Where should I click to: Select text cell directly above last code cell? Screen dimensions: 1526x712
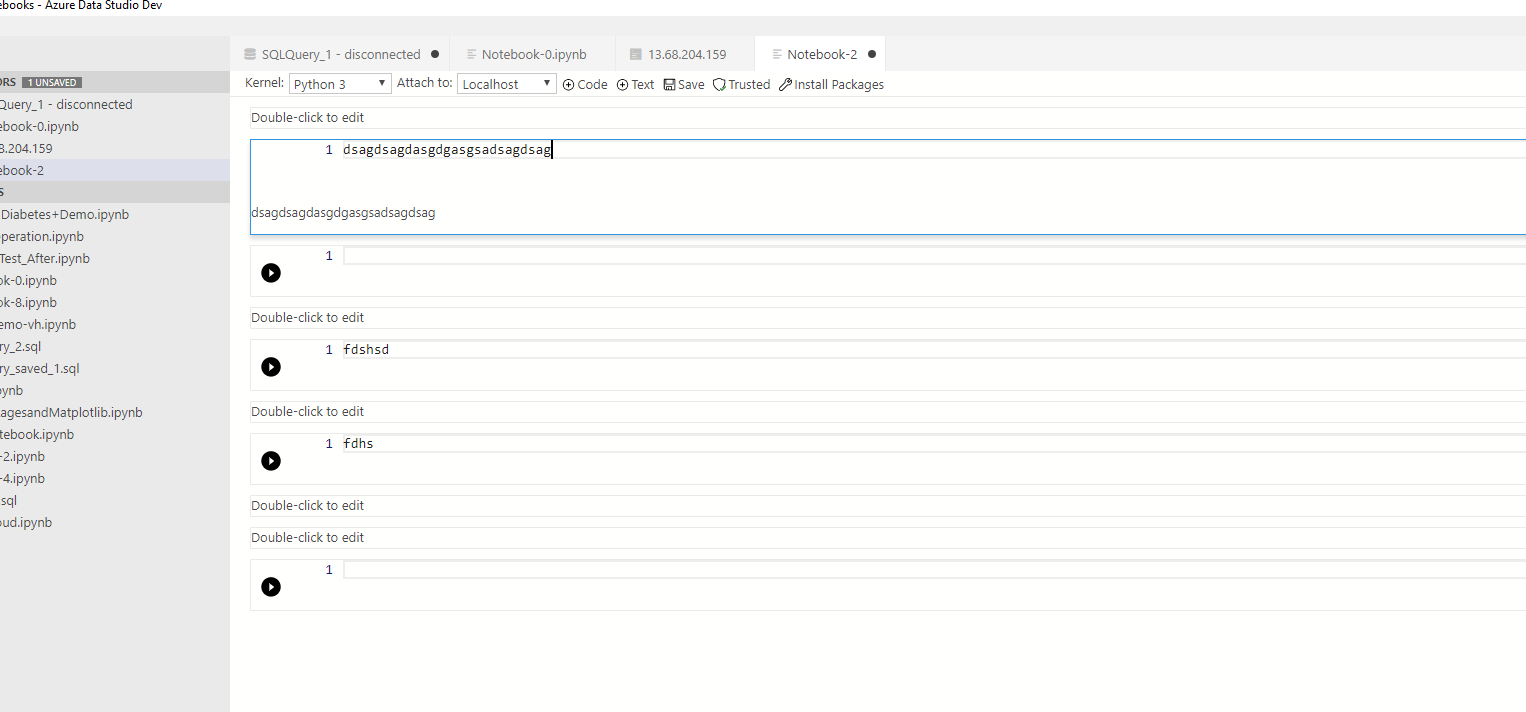[x=888, y=537]
